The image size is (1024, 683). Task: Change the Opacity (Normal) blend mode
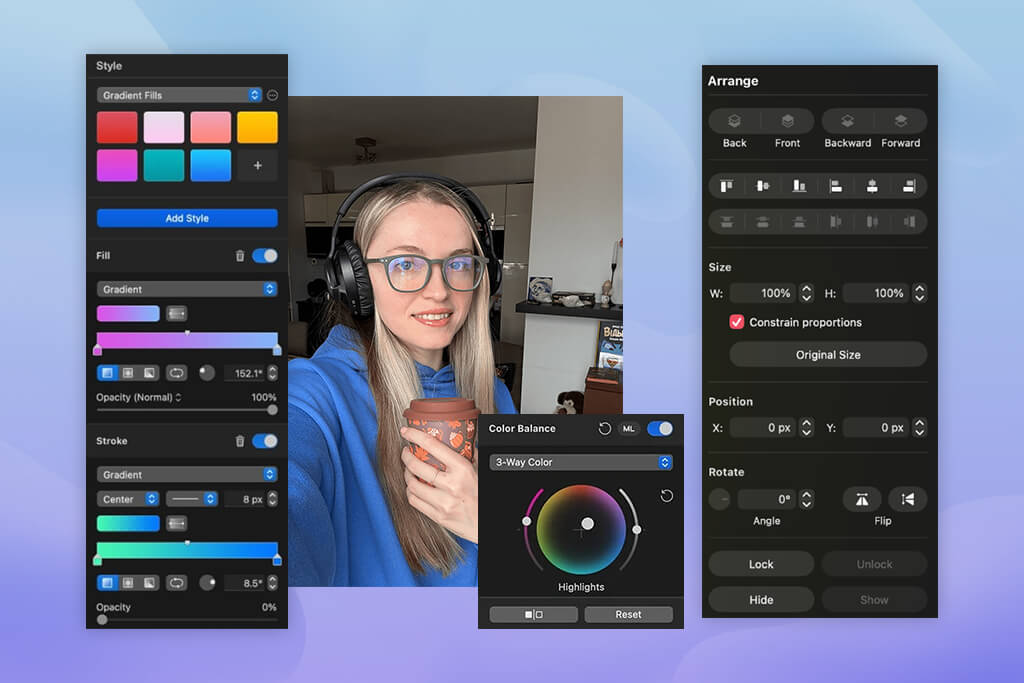138,398
